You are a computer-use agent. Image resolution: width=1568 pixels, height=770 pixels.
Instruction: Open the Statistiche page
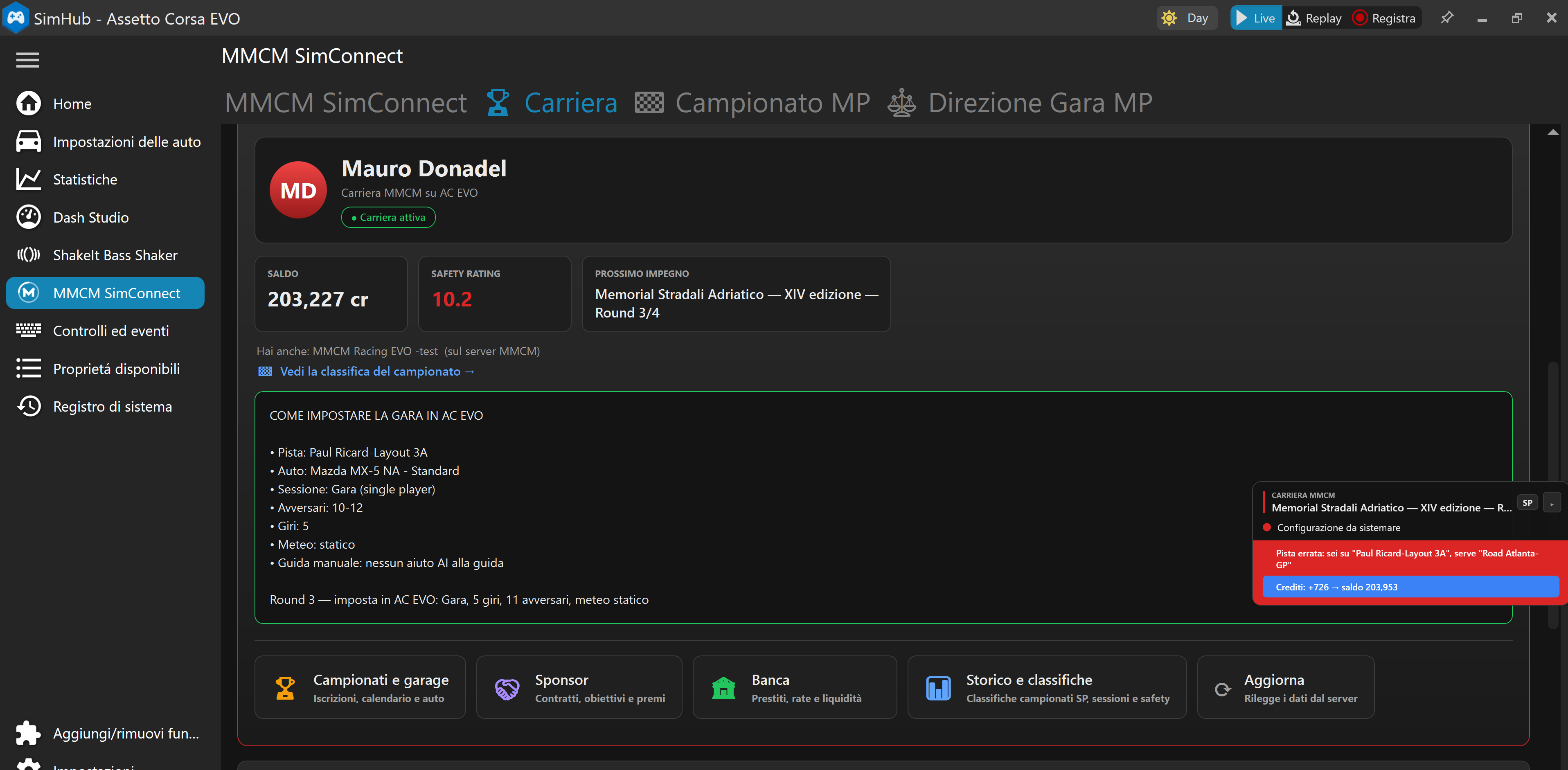click(105, 179)
